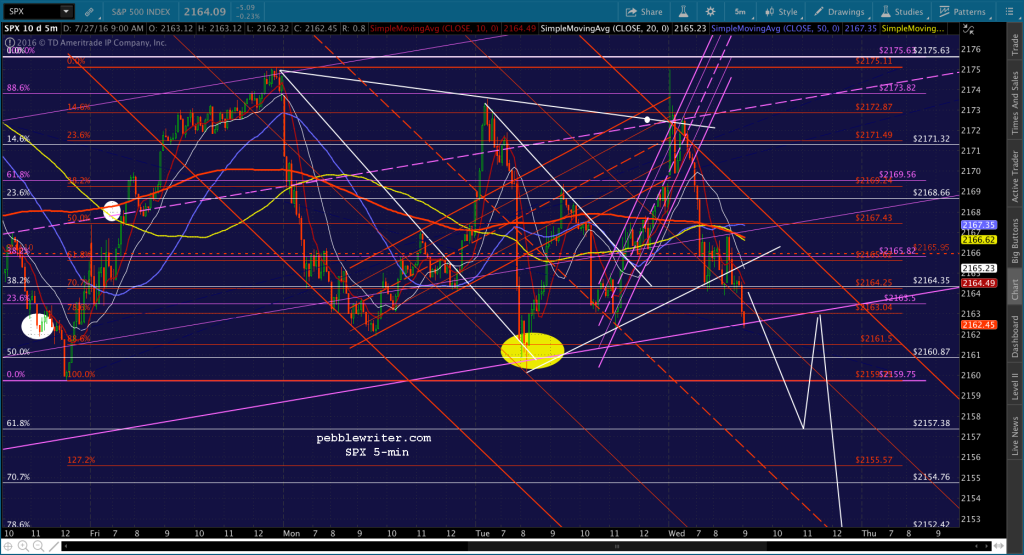Click the last price 2164.09
Screen dimensions: 1024x555
click(x=204, y=12)
